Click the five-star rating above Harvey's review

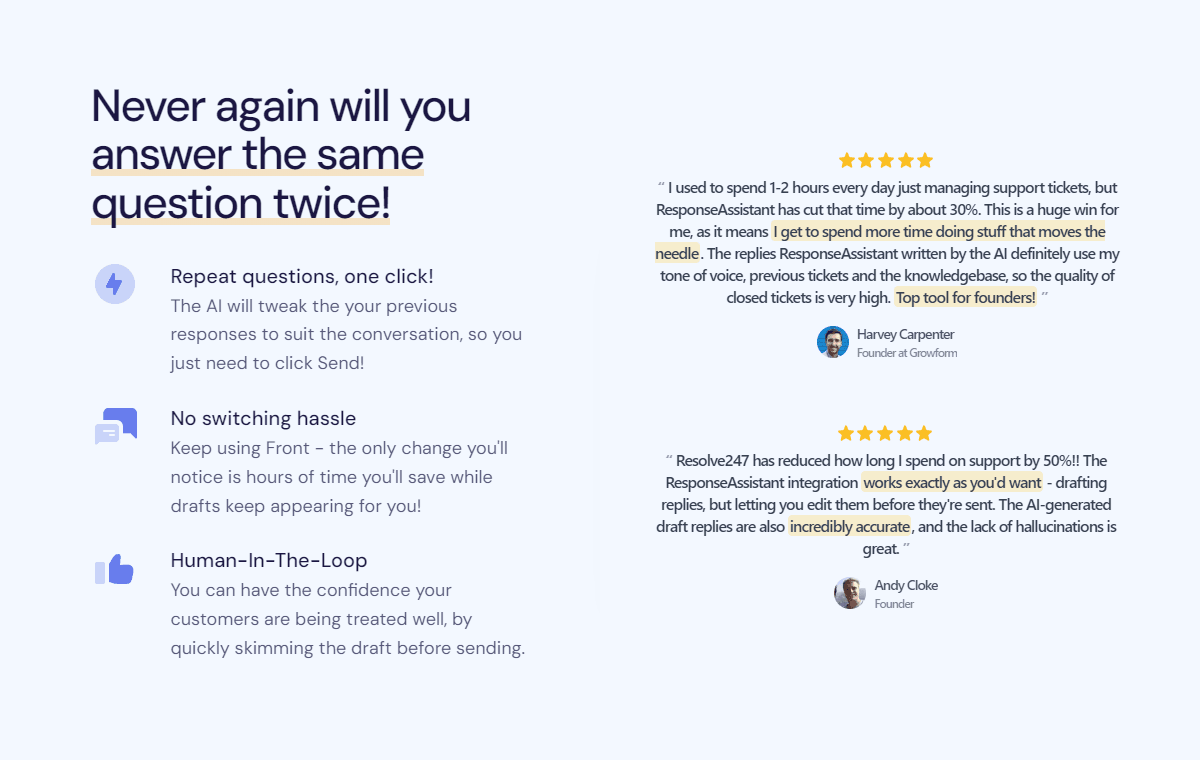(885, 160)
